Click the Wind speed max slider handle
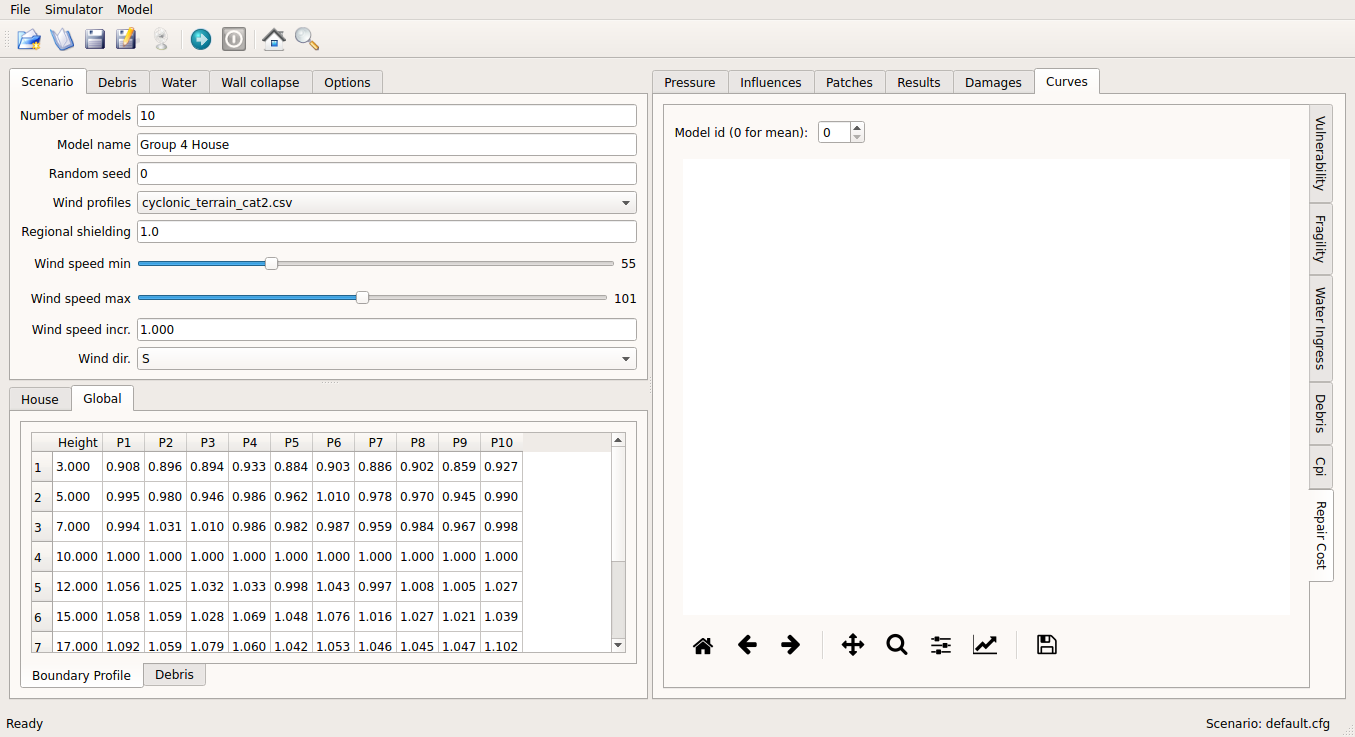 coord(362,298)
